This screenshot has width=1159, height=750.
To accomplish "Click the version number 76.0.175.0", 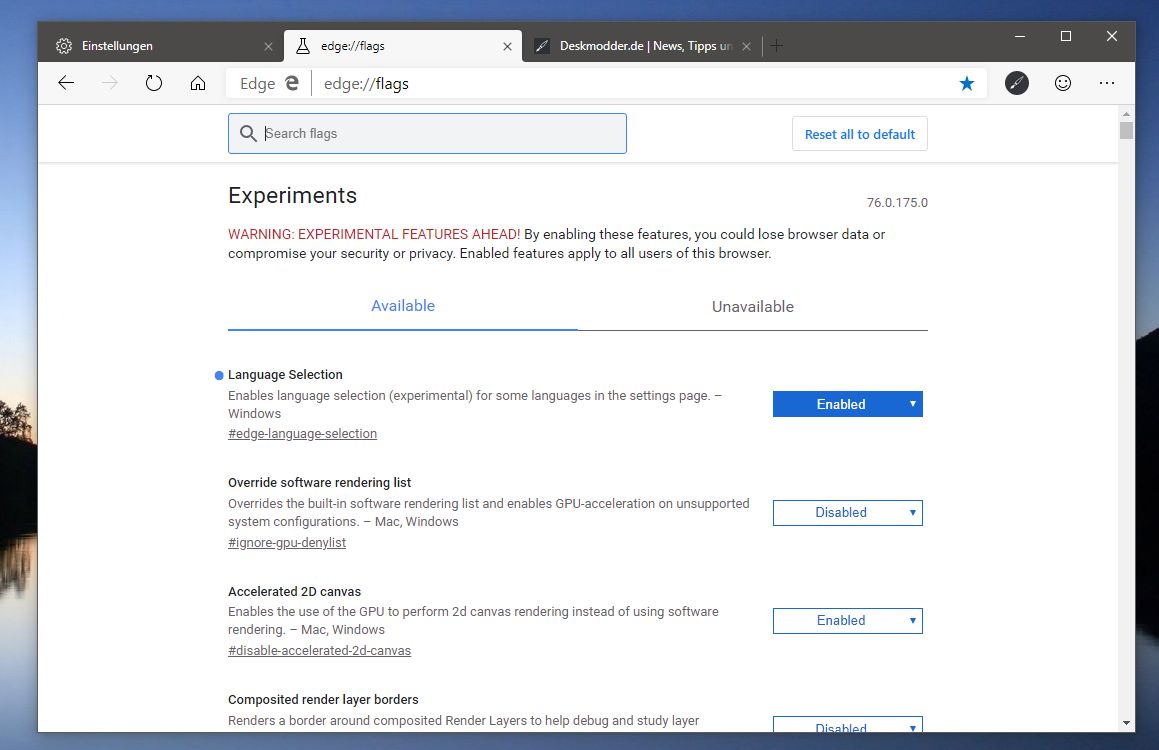I will [x=897, y=202].
